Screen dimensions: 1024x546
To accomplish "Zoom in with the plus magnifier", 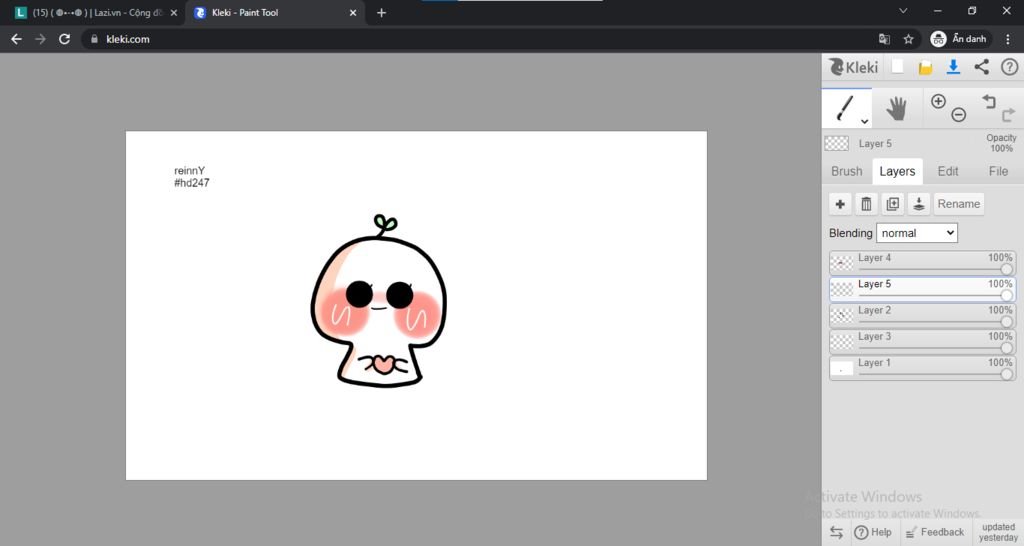I will (x=938, y=101).
